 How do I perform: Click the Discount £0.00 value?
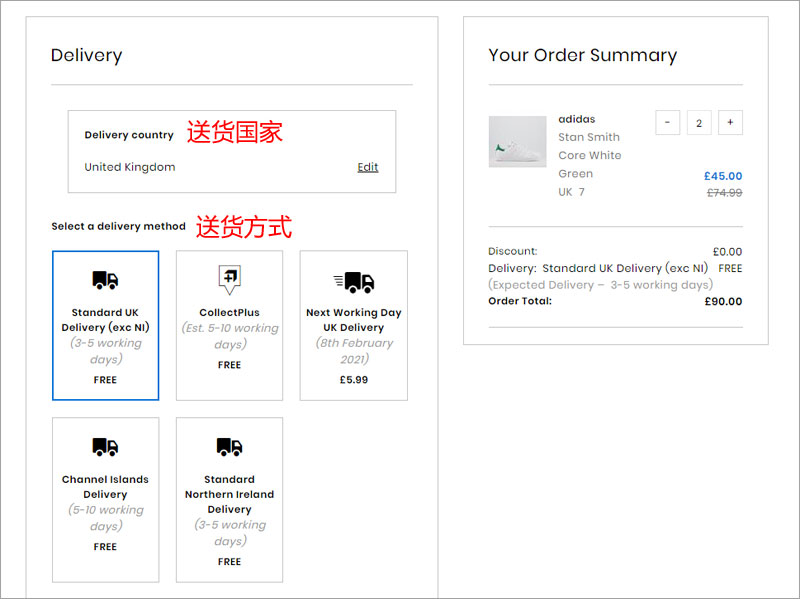click(727, 252)
